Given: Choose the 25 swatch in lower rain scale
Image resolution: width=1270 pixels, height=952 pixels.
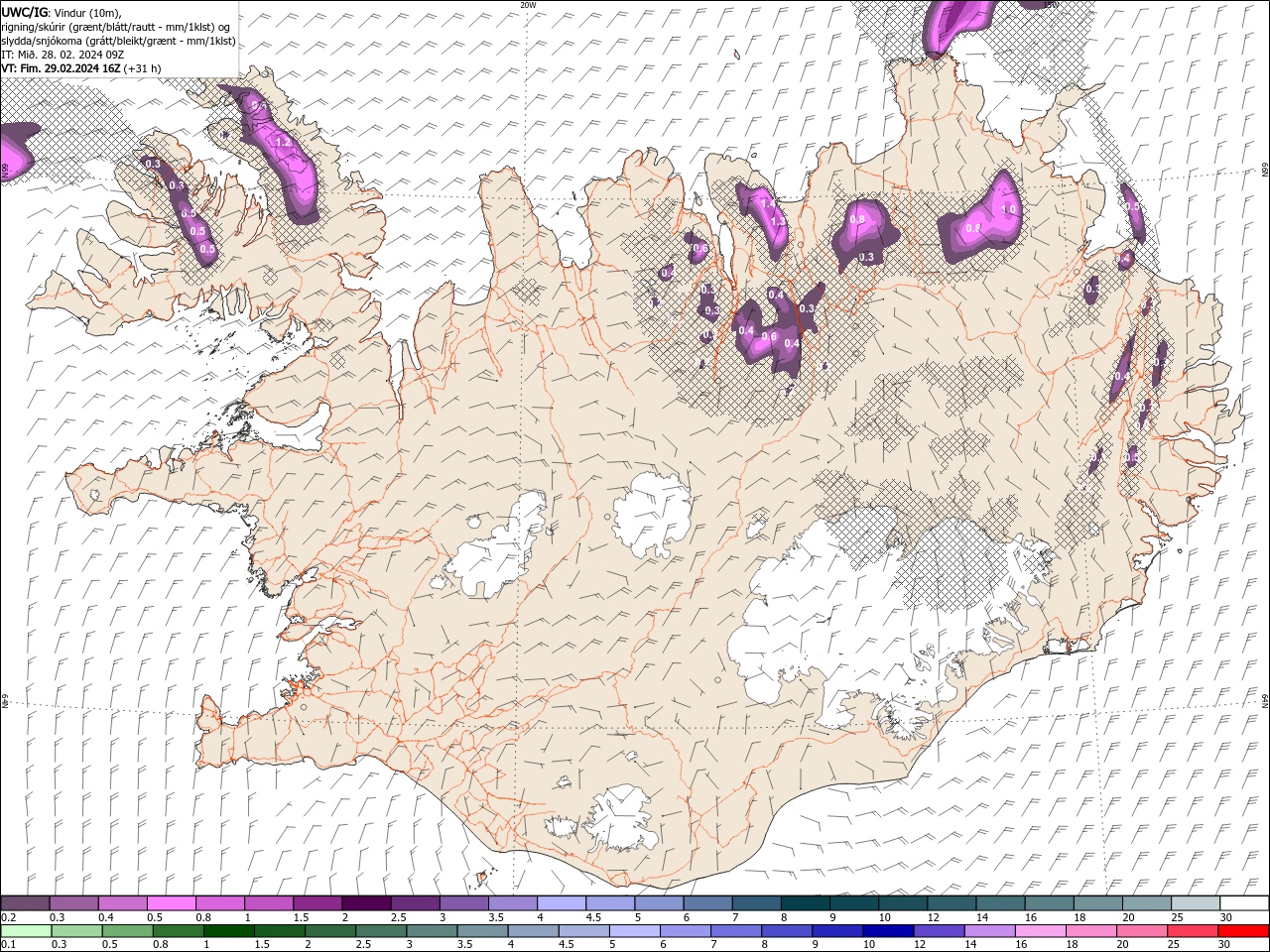Looking at the screenshot, I should tap(1192, 931).
